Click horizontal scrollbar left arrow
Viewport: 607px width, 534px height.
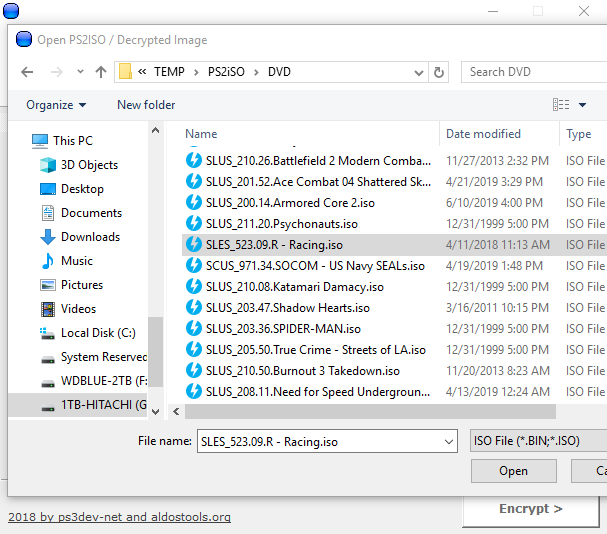177,411
